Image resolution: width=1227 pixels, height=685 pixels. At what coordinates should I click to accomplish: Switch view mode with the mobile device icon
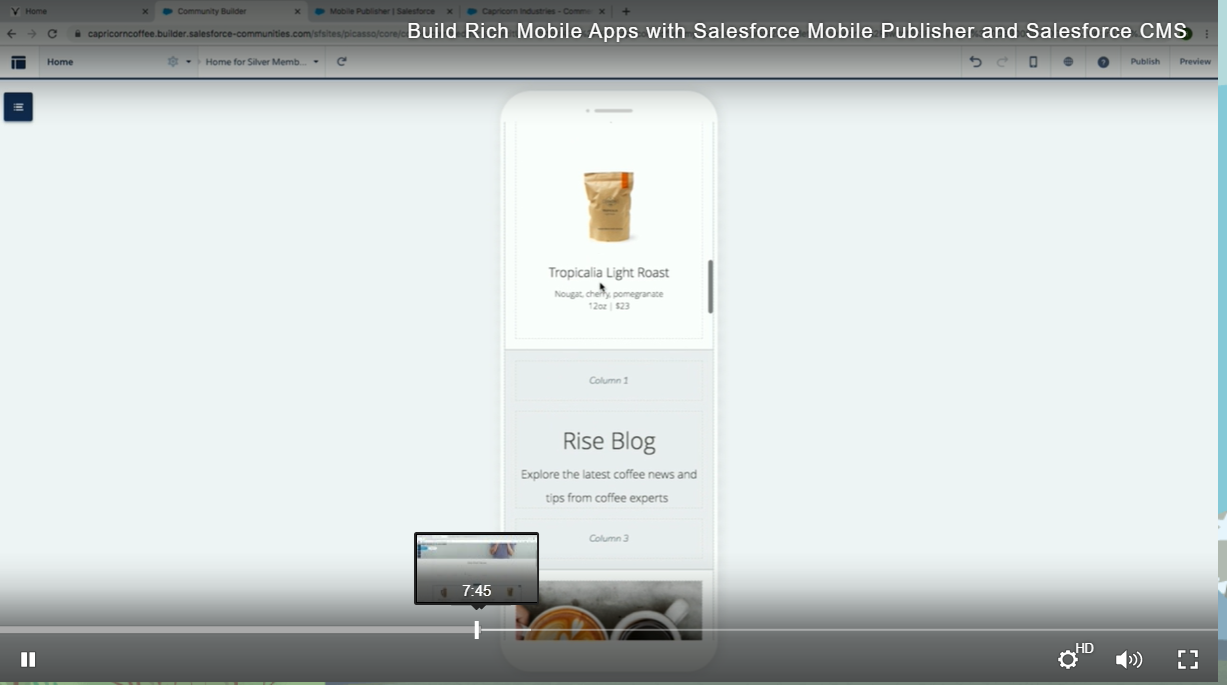1033,62
